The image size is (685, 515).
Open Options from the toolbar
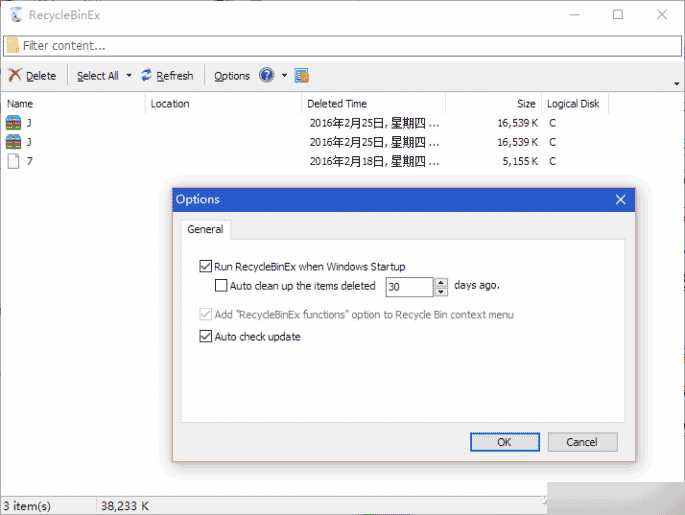pos(232,76)
